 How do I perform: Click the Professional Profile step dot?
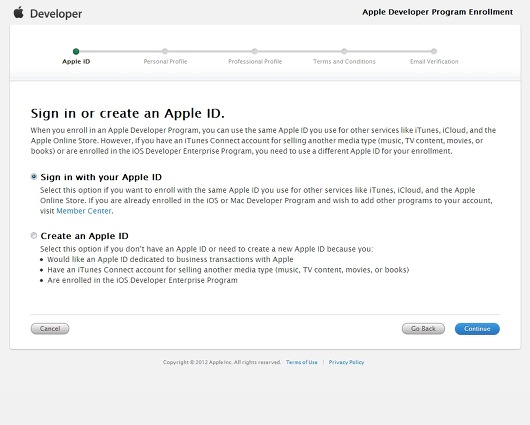coord(255,51)
